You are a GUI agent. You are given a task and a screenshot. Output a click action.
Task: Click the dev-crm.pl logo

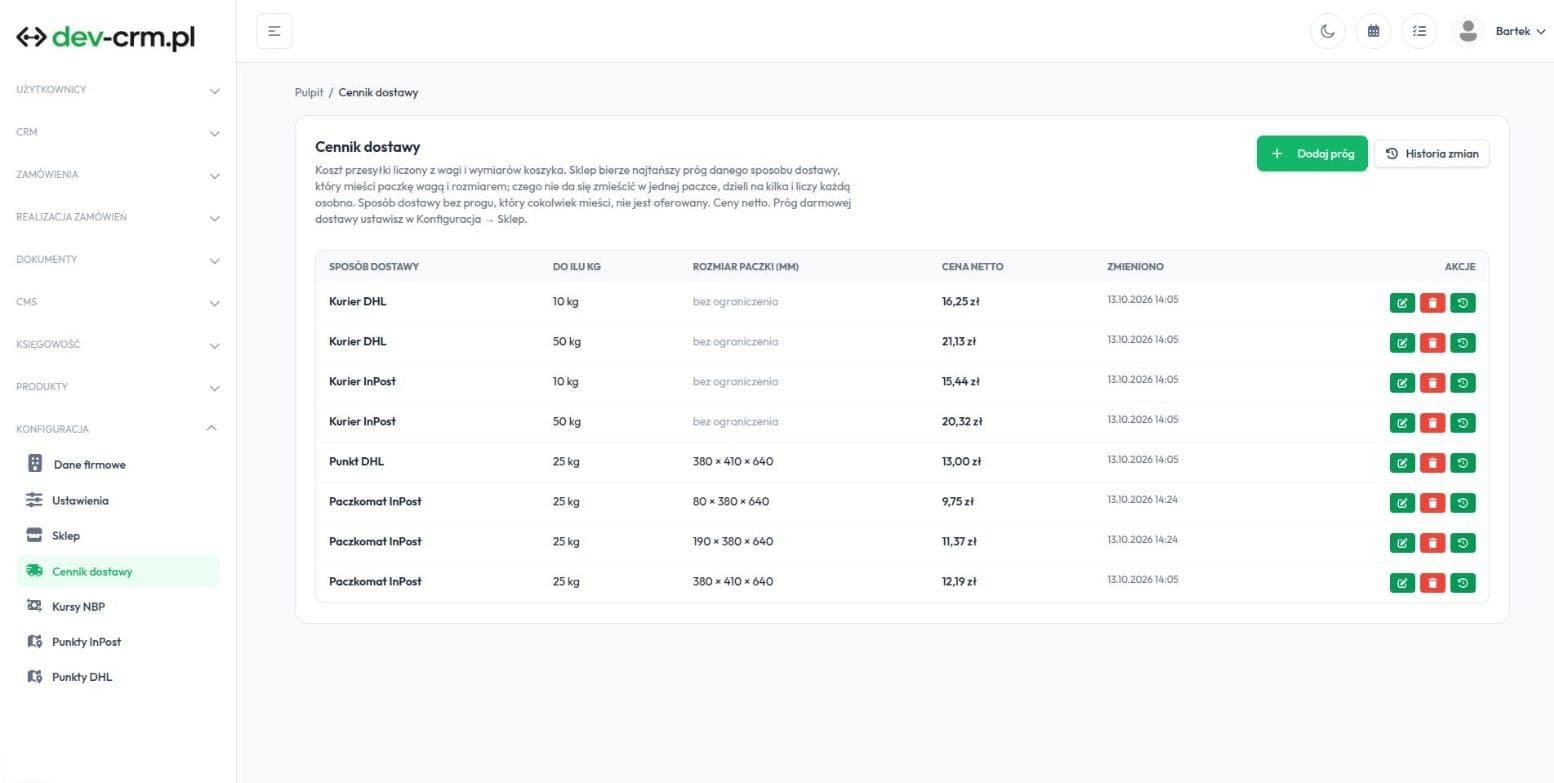(x=106, y=37)
